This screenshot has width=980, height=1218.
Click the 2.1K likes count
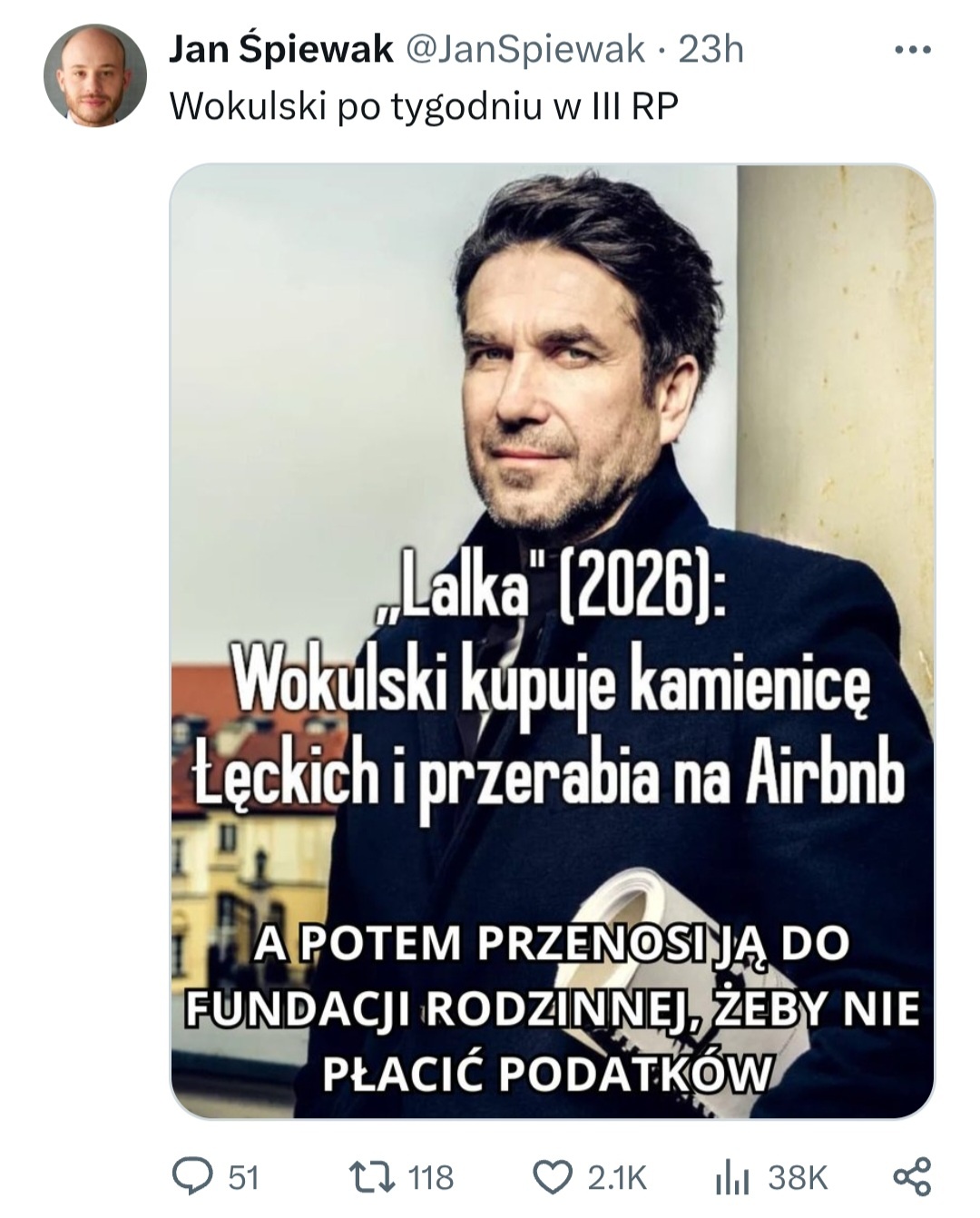click(x=617, y=1178)
